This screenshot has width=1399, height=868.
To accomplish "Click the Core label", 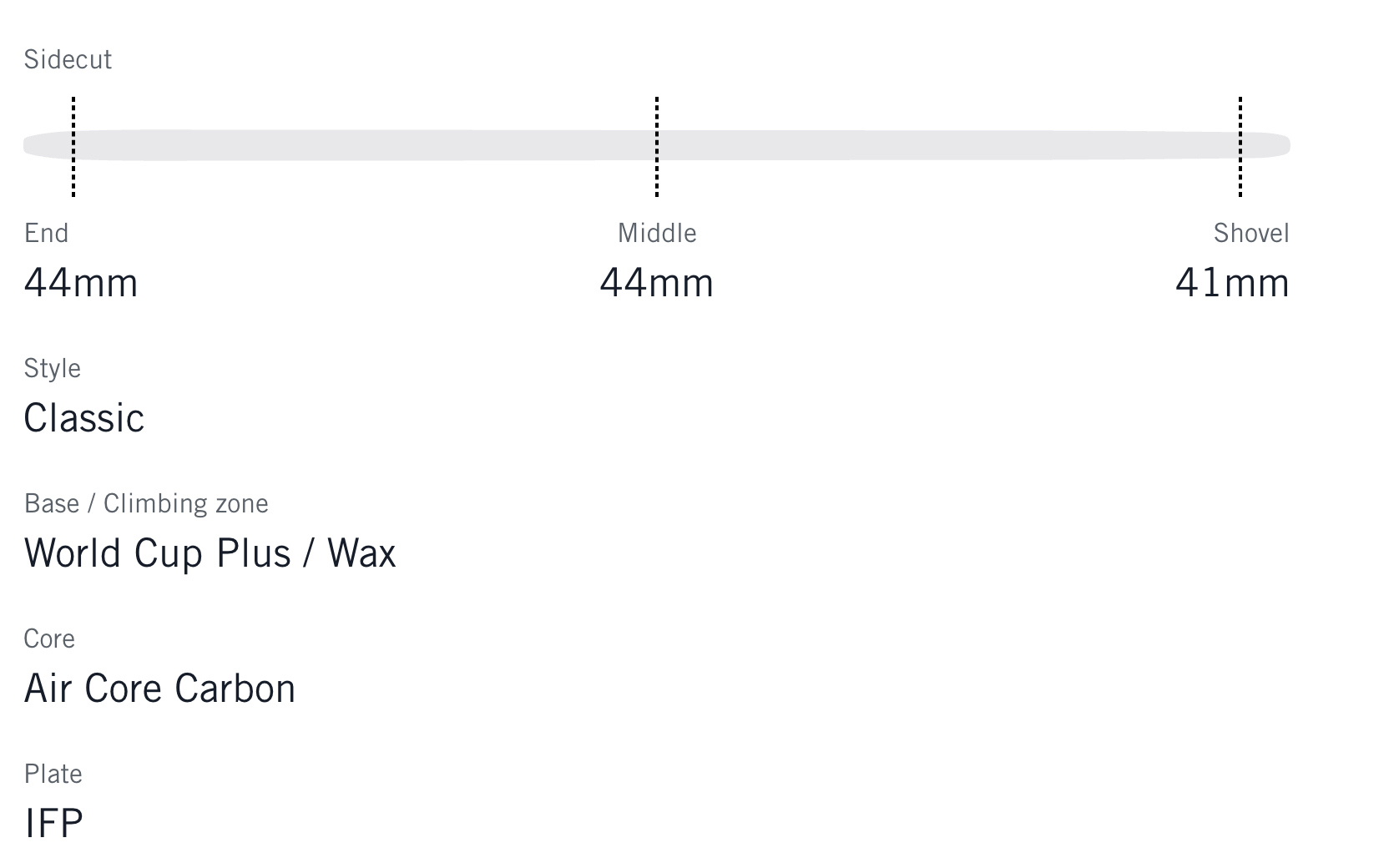I will click(x=49, y=638).
